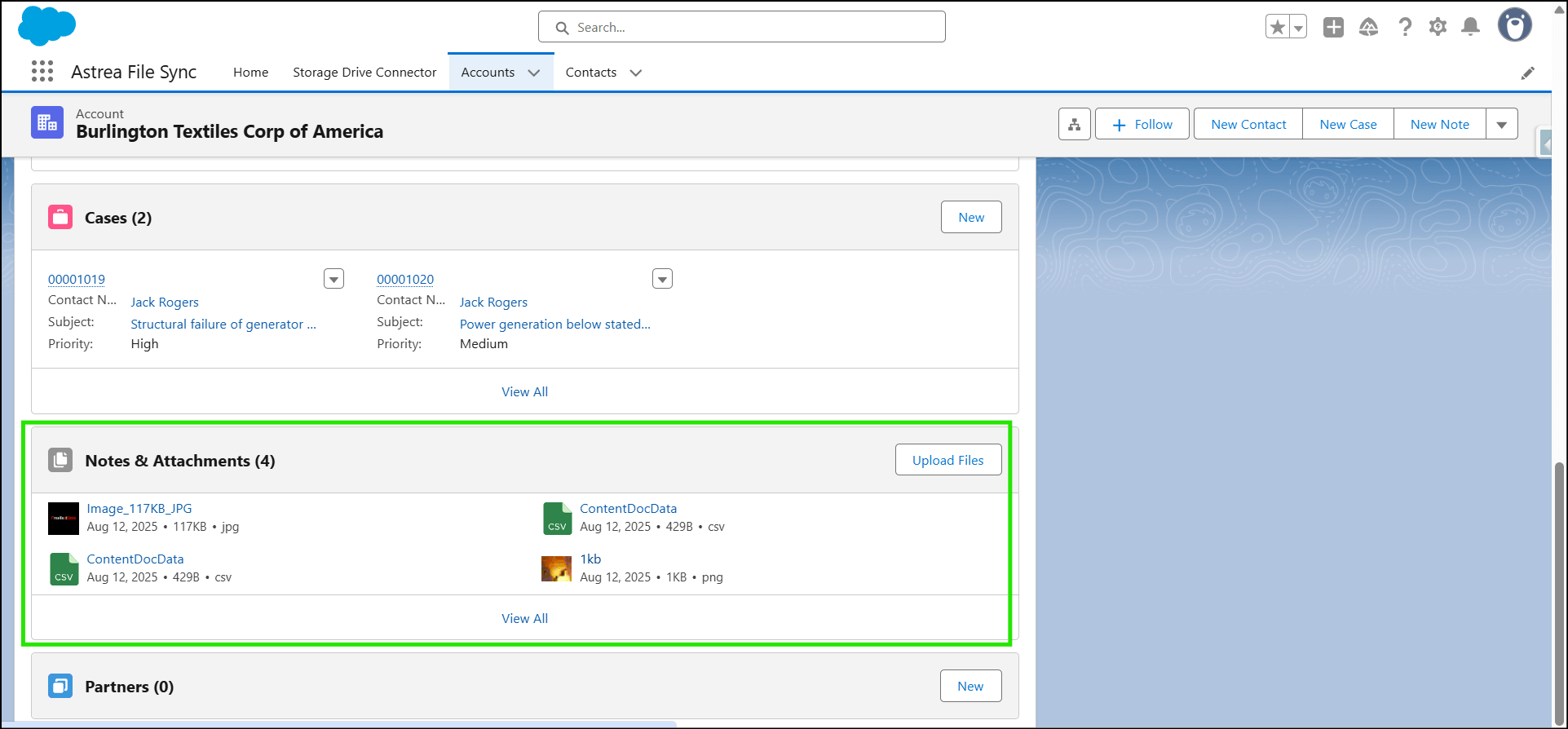1568x729 pixels.
Task: Open the Notifications bell icon
Action: (x=1470, y=27)
